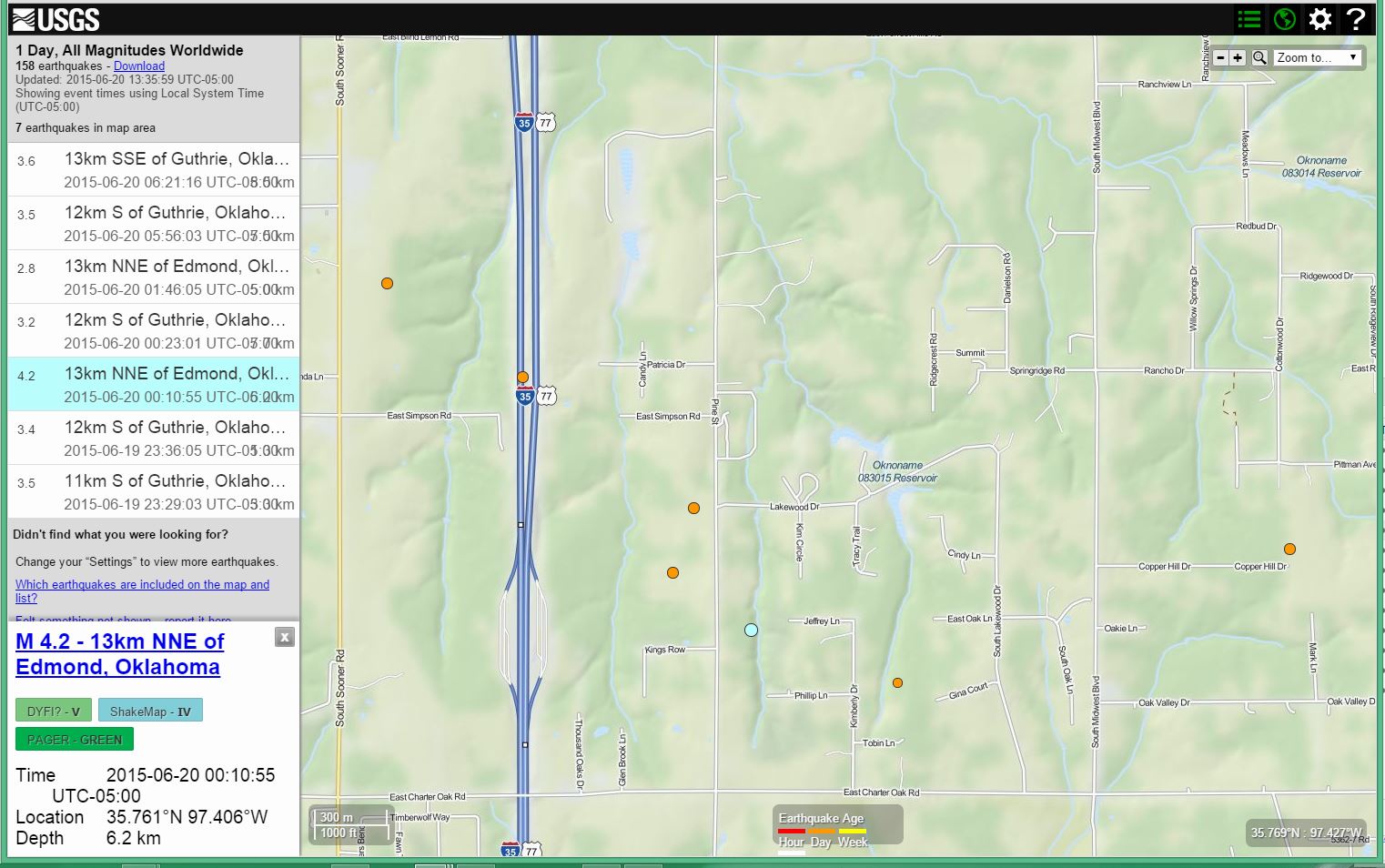The width and height of the screenshot is (1385, 868).
Task: Open the help question mark icon
Action: click(x=1356, y=19)
